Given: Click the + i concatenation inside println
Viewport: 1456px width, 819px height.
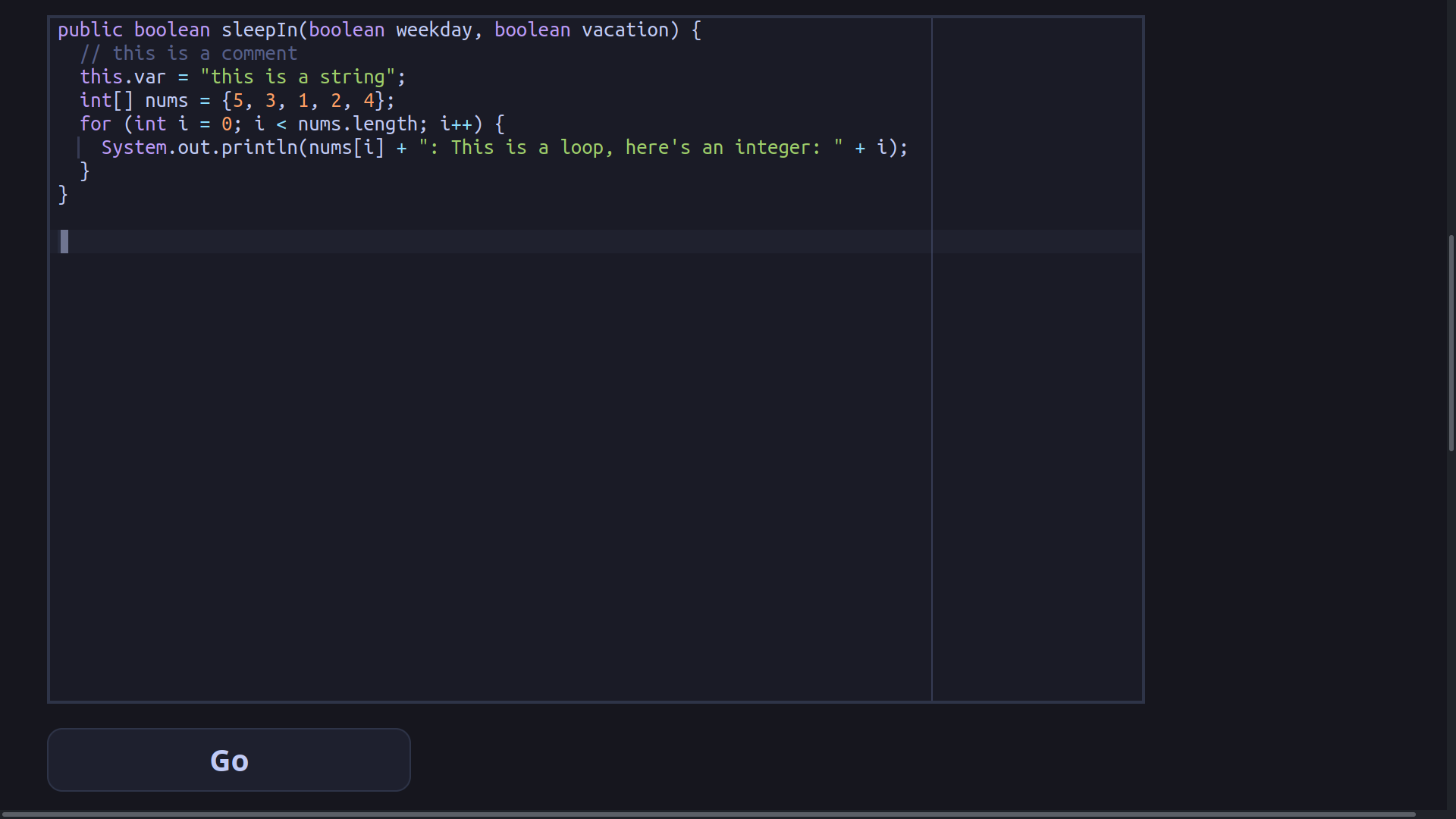Looking at the screenshot, I should [872, 147].
